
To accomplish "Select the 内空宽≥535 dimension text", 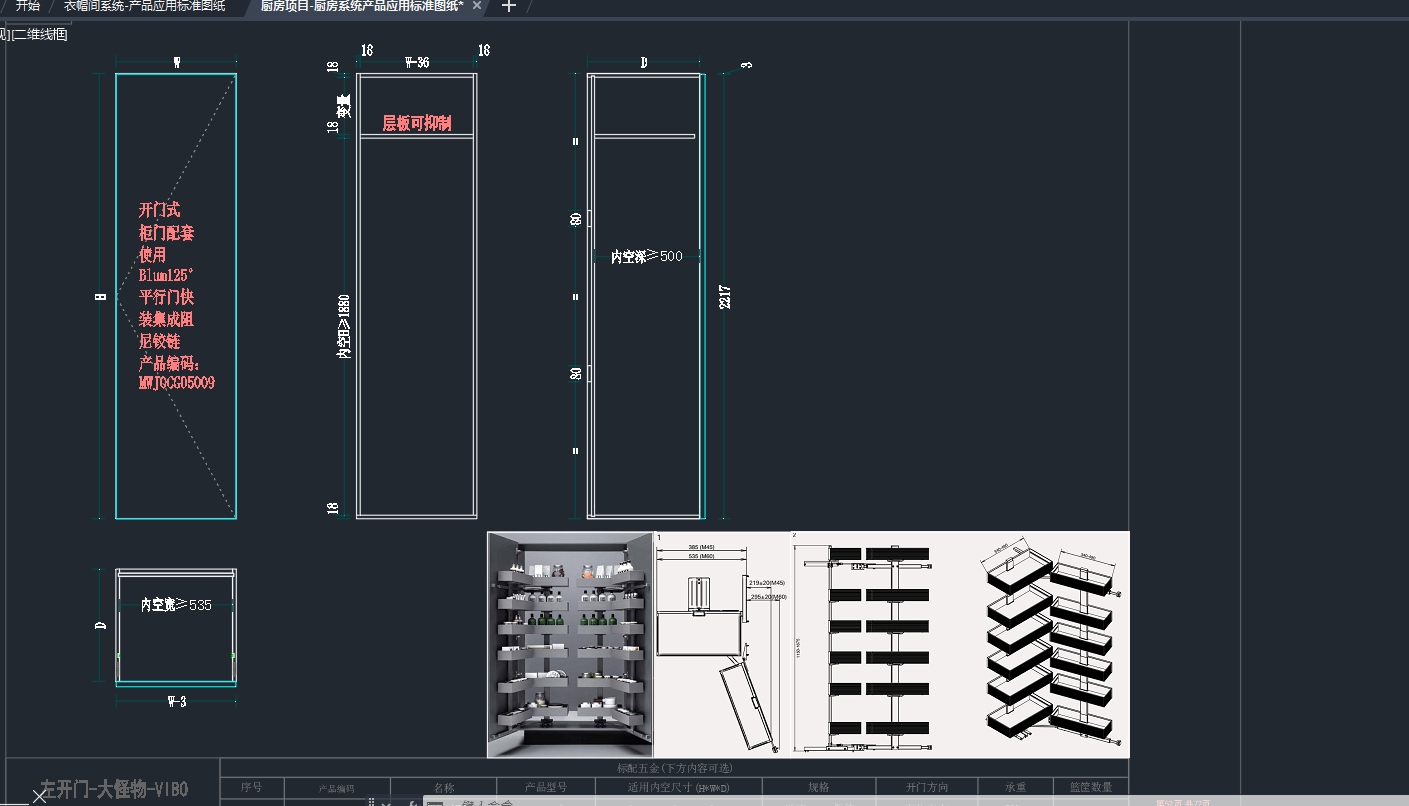I will pyautogui.click(x=176, y=605).
